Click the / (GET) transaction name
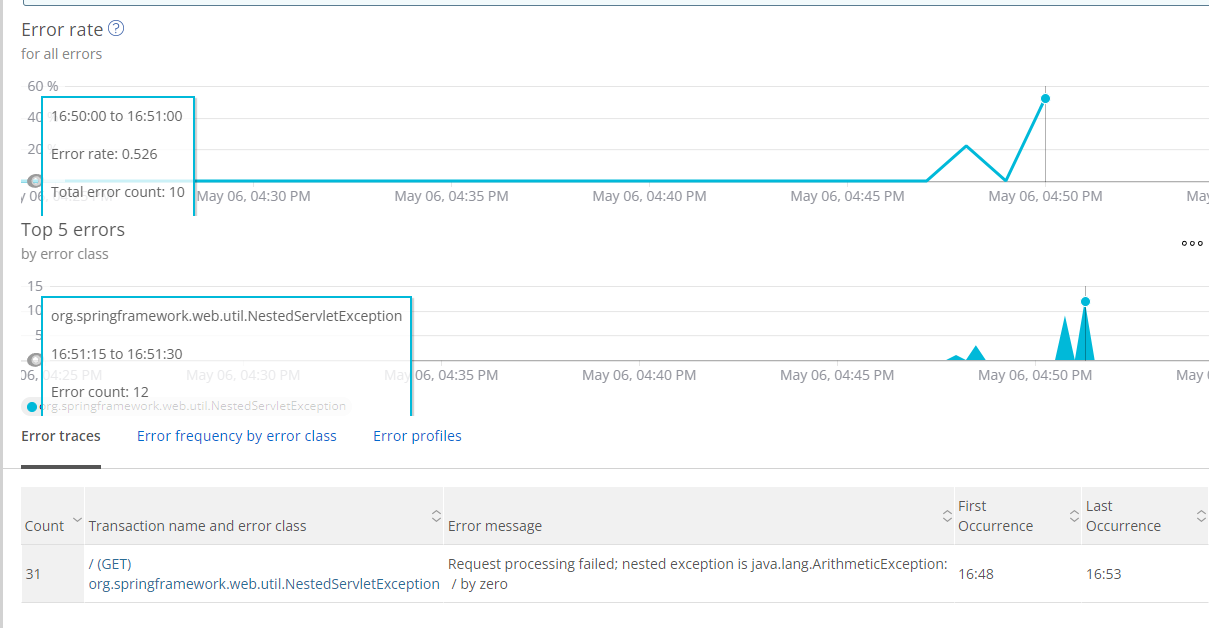 pyautogui.click(x=110, y=564)
